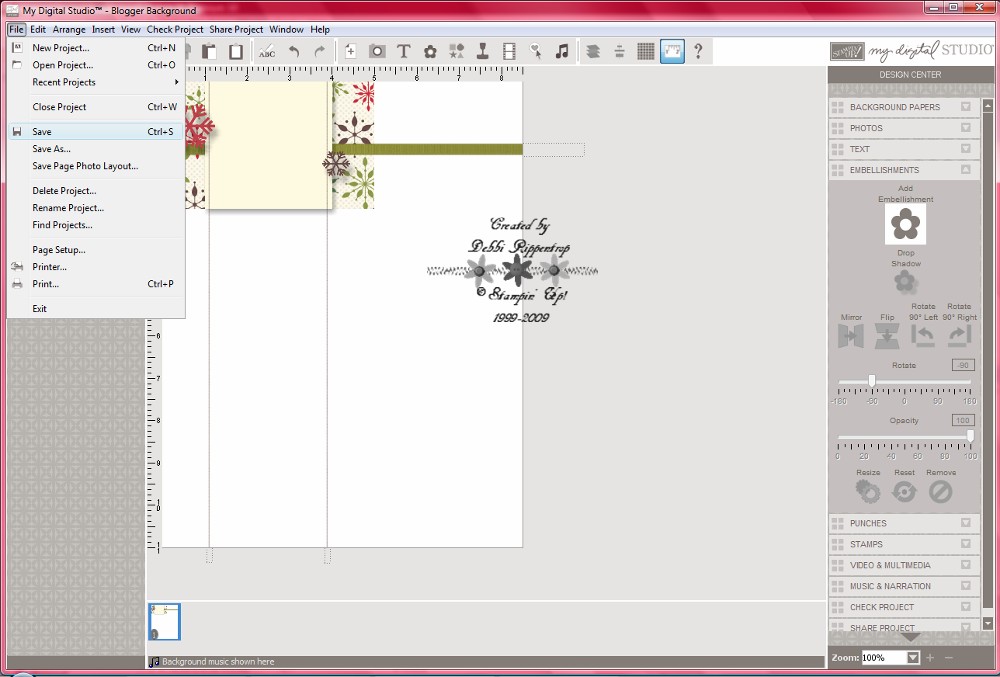Select Exit in File menu
The image size is (1000, 677).
96,309
